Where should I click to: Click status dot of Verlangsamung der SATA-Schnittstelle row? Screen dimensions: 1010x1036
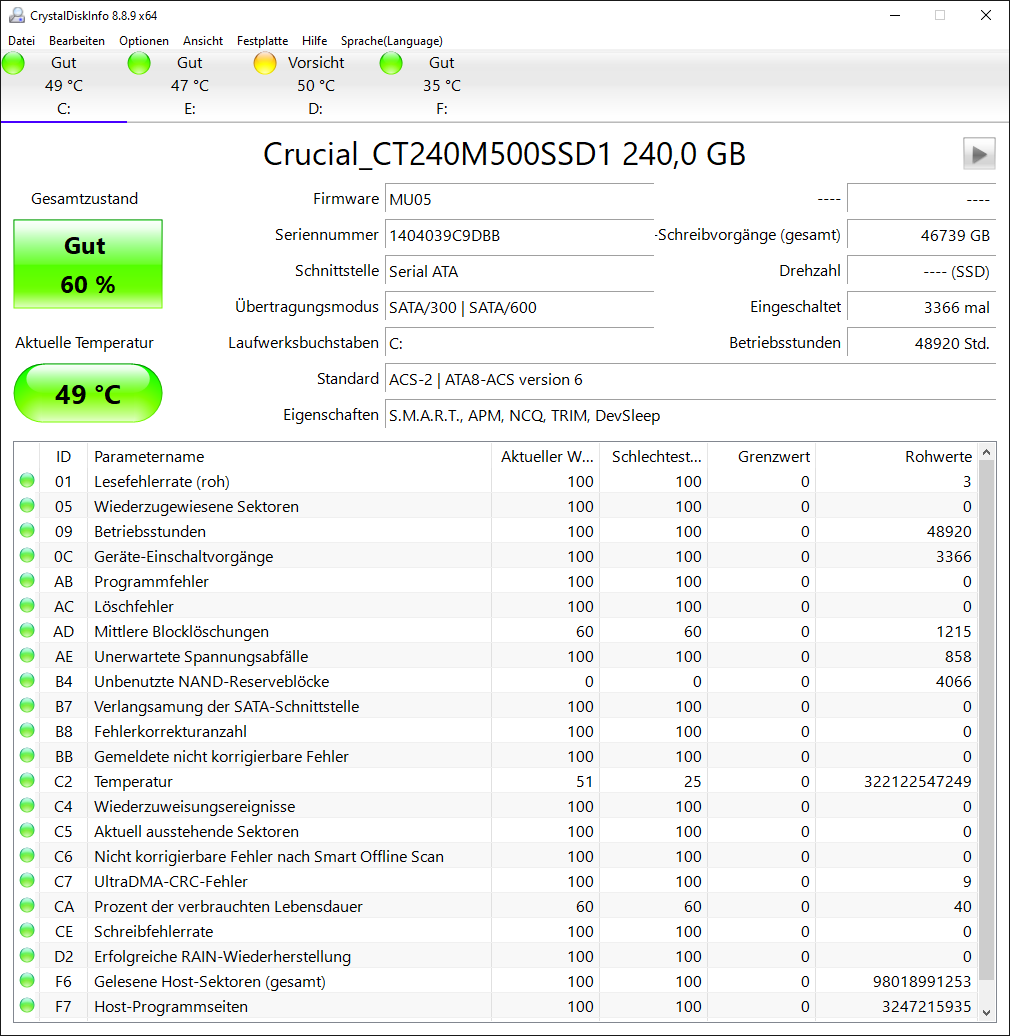[x=27, y=706]
